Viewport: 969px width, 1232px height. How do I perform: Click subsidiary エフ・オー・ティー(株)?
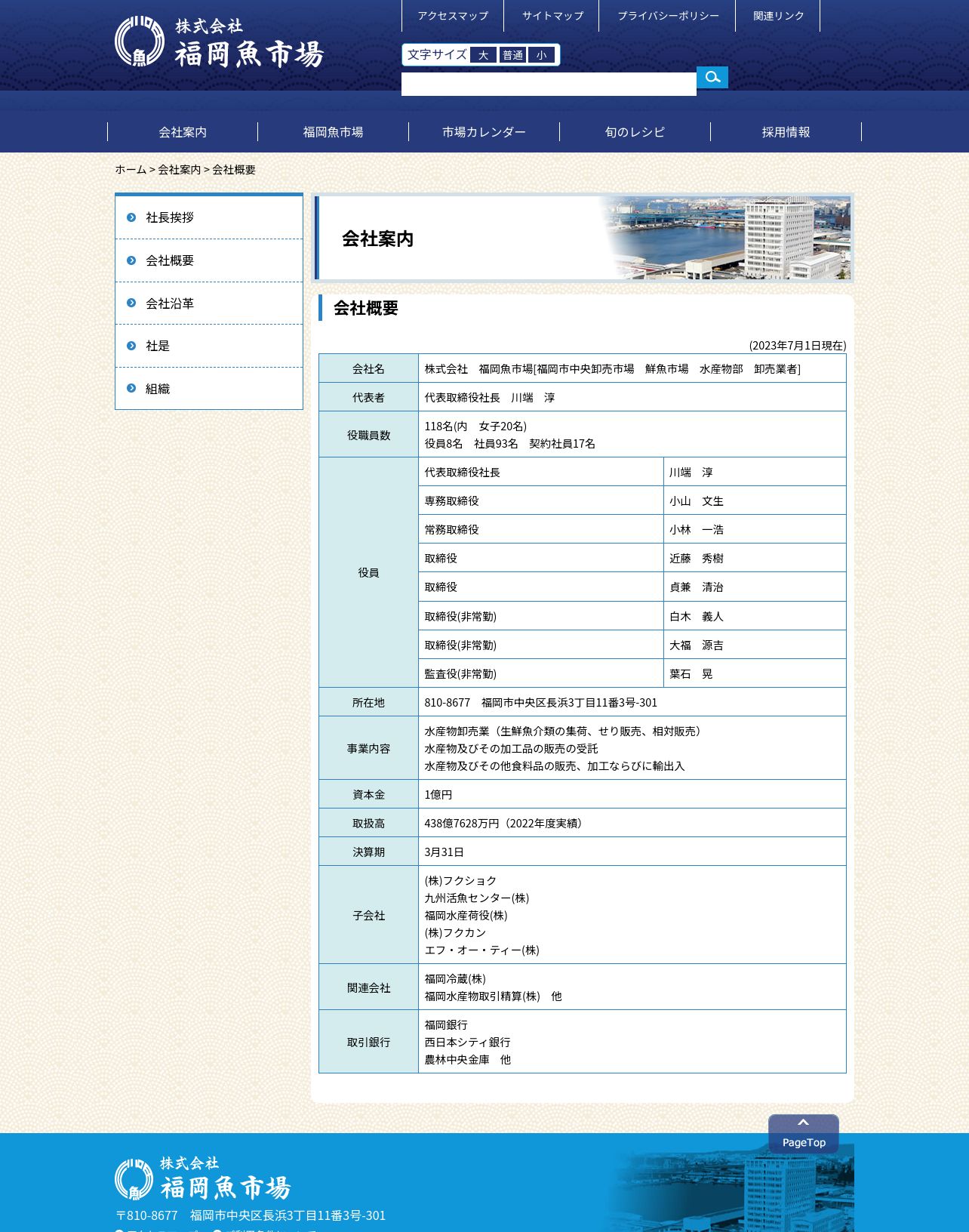[481, 950]
